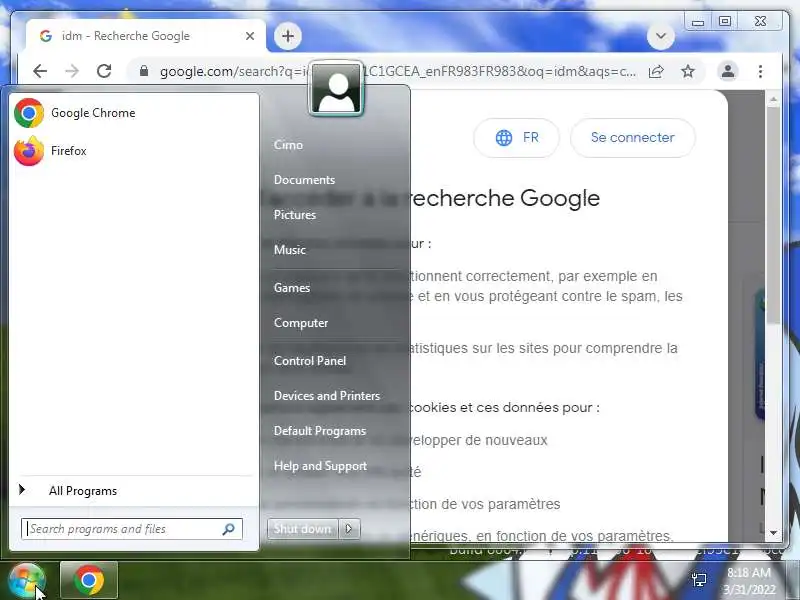Open Pictures library in Start menu

coord(295,215)
